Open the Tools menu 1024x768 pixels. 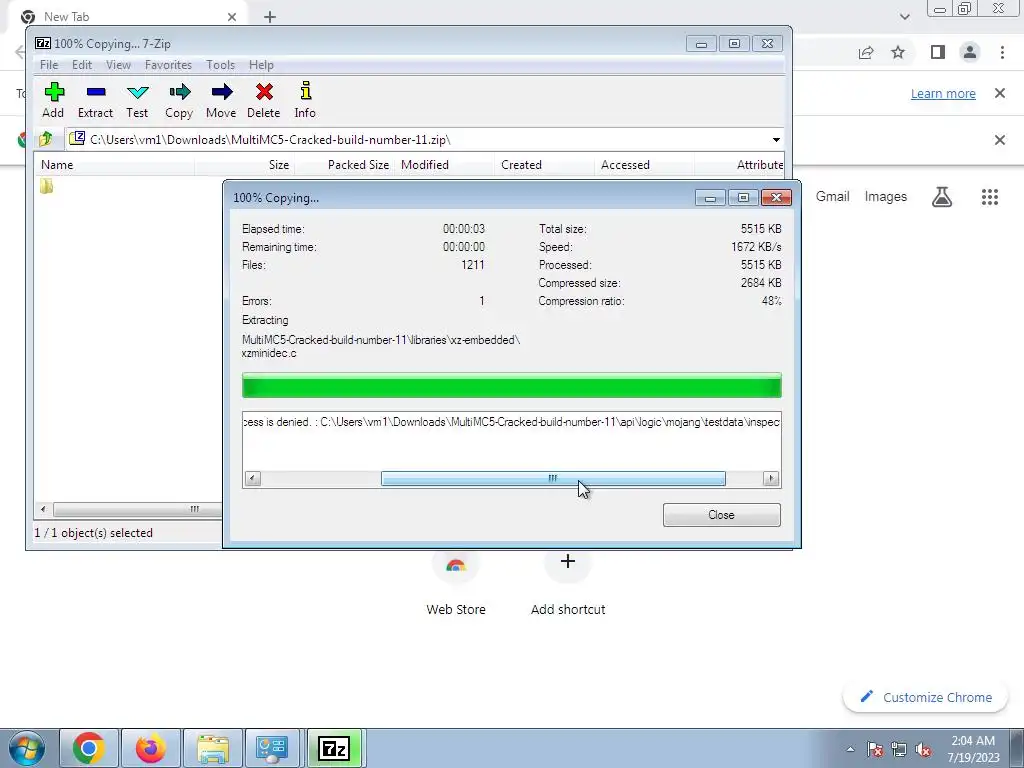[x=220, y=65]
